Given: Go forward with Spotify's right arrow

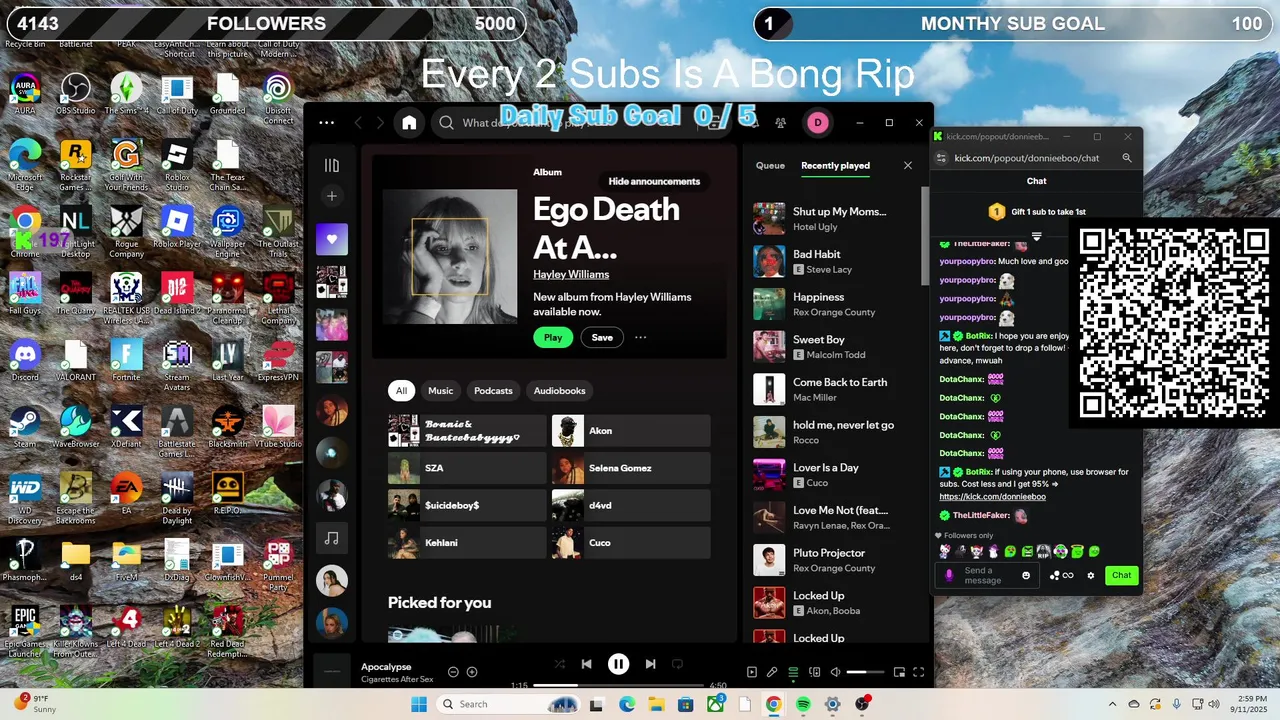Looking at the screenshot, I should pyautogui.click(x=380, y=123).
